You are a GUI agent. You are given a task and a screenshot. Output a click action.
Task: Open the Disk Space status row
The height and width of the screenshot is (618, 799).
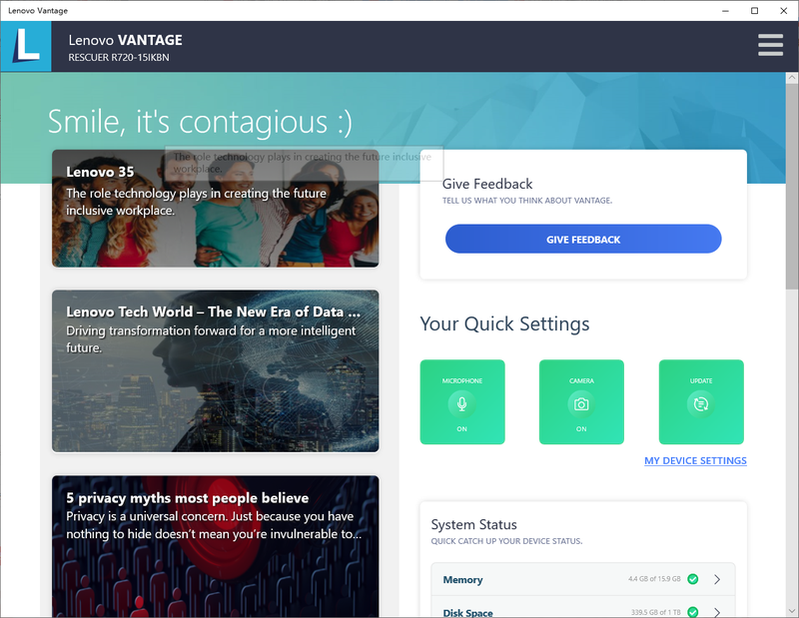(x=583, y=607)
